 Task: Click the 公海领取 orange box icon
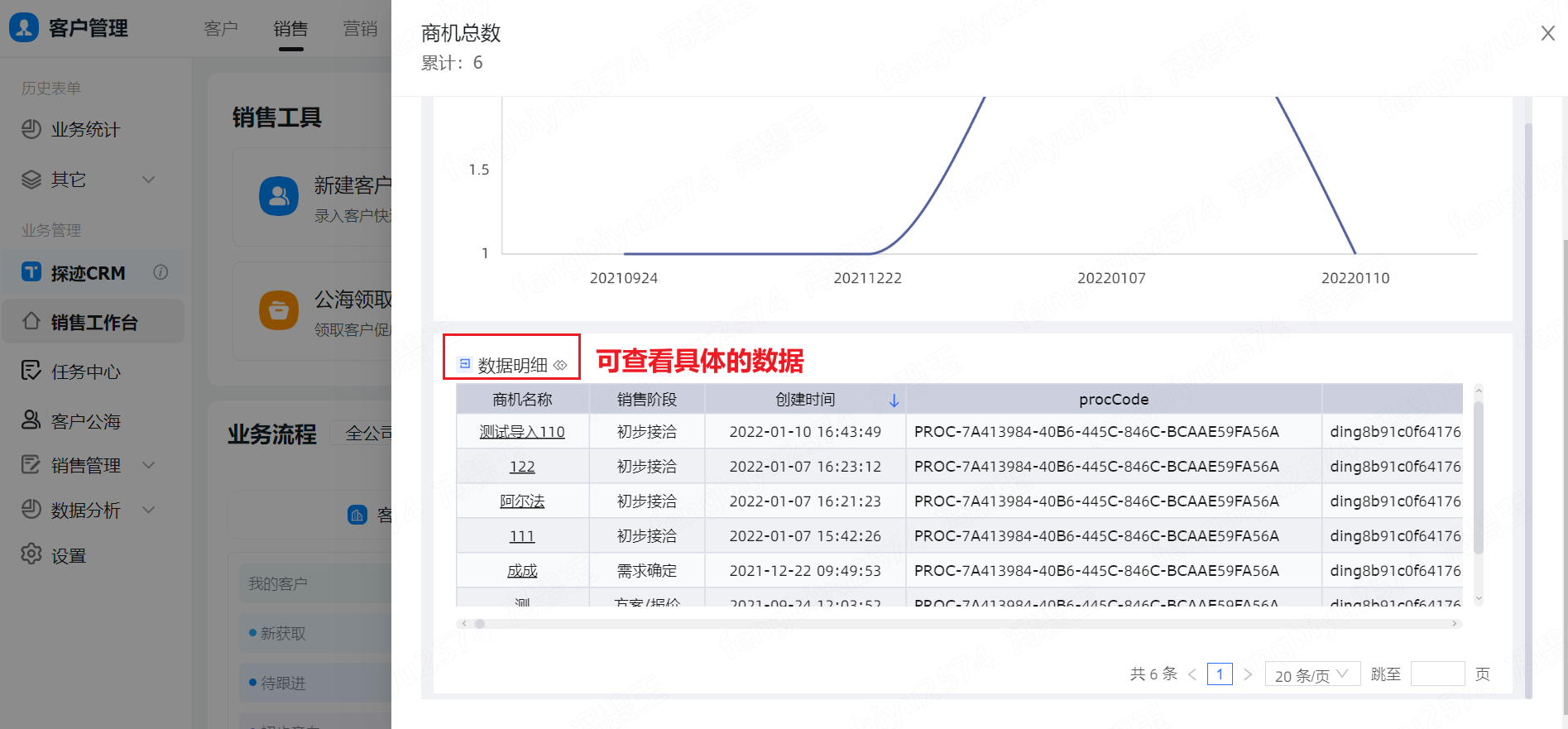pyautogui.click(x=279, y=310)
